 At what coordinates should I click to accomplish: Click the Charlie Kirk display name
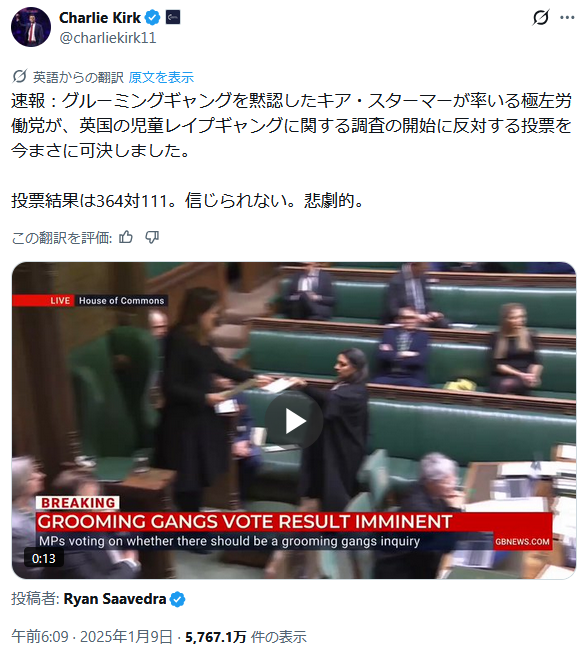pos(100,18)
